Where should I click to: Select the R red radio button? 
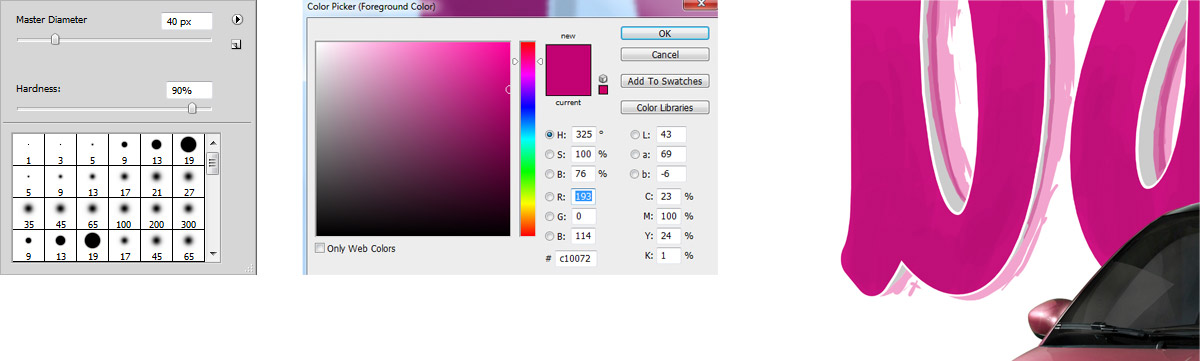pyautogui.click(x=550, y=196)
